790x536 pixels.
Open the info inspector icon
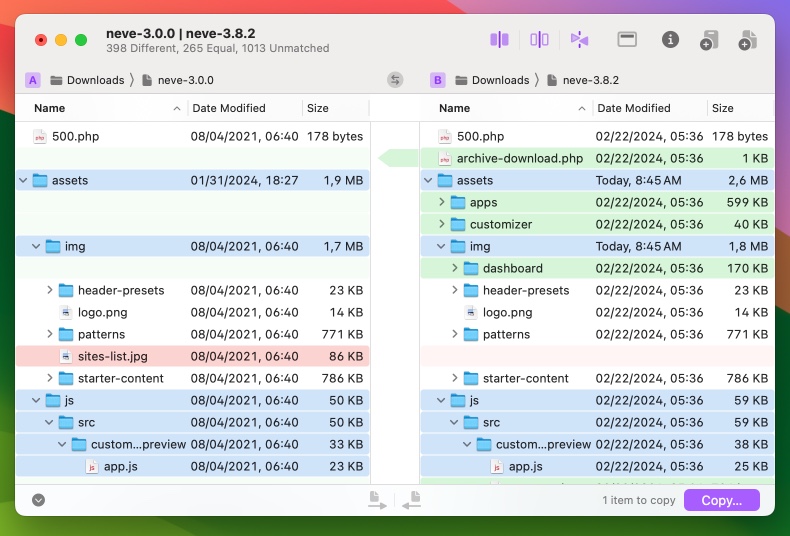[670, 39]
